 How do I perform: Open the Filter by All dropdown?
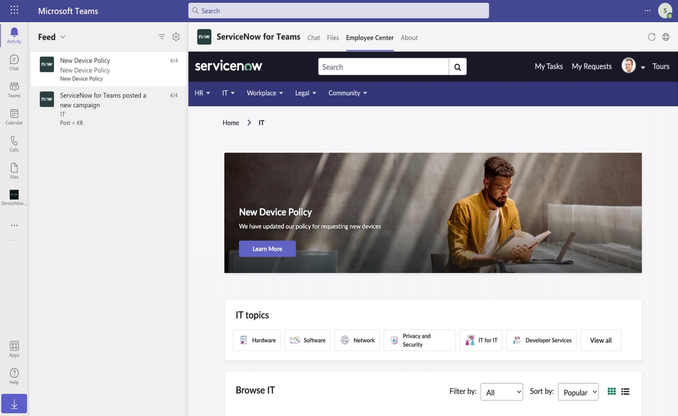pos(502,392)
